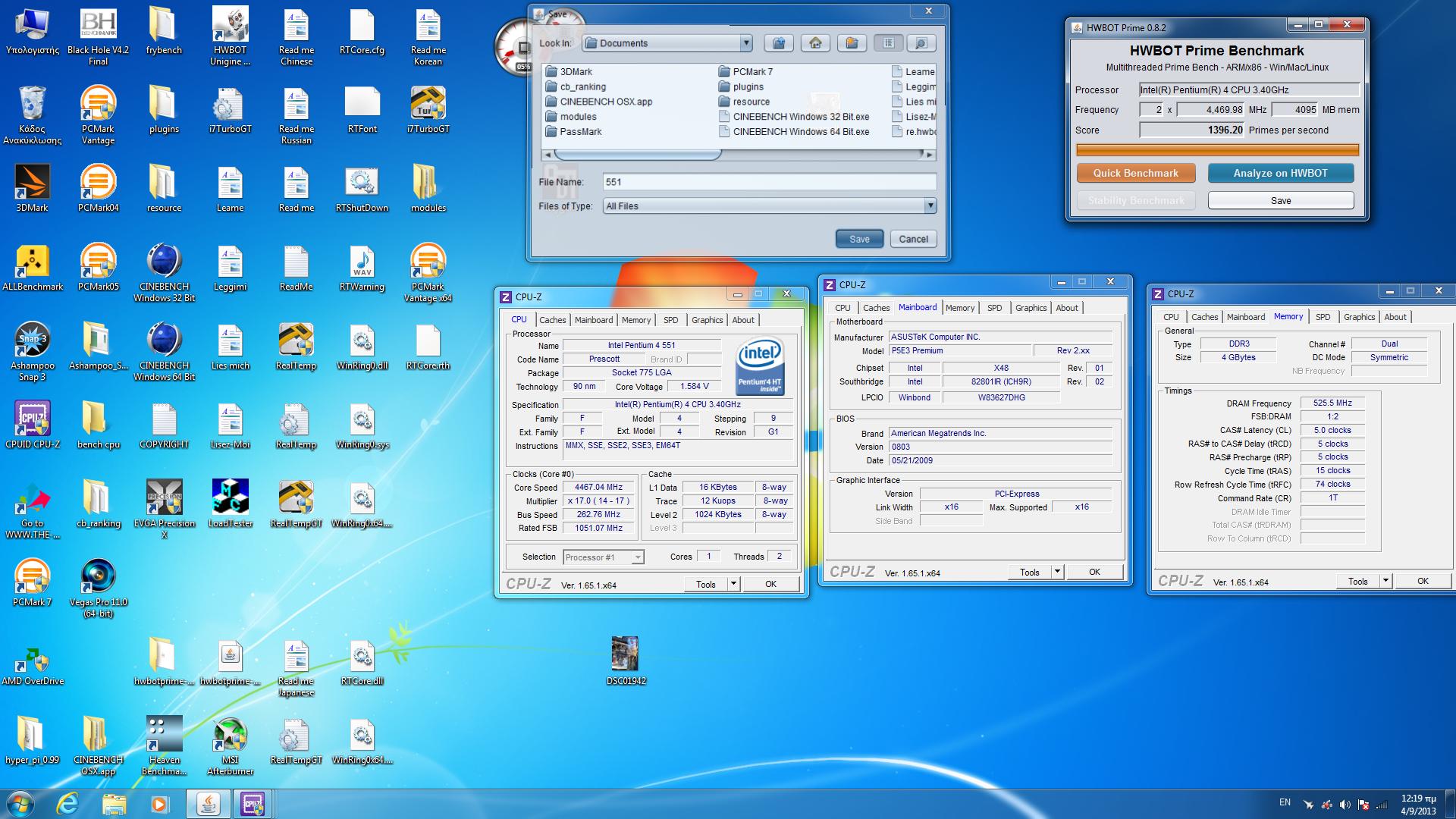Viewport: 1456px width, 819px height.
Task: Expand the Files of Type dropdown
Action: 930,206
